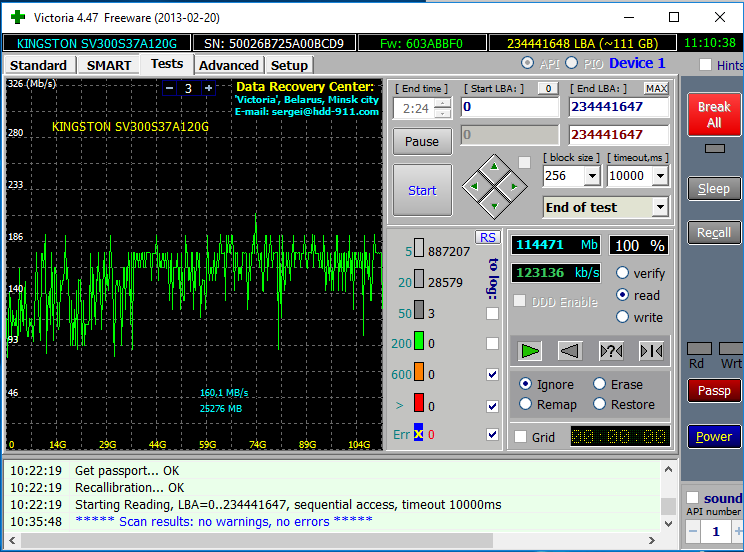Screen dimensions: 744x552
Task: Switch to the SMART tab
Action: pyautogui.click(x=108, y=65)
